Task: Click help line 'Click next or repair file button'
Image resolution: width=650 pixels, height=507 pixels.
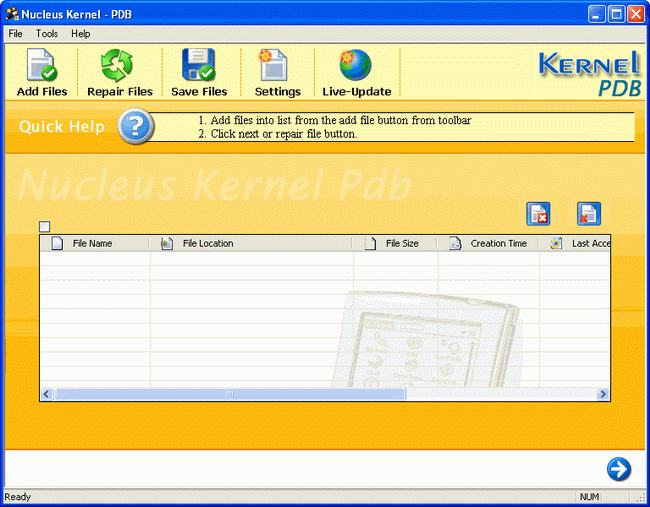Action: (284, 134)
